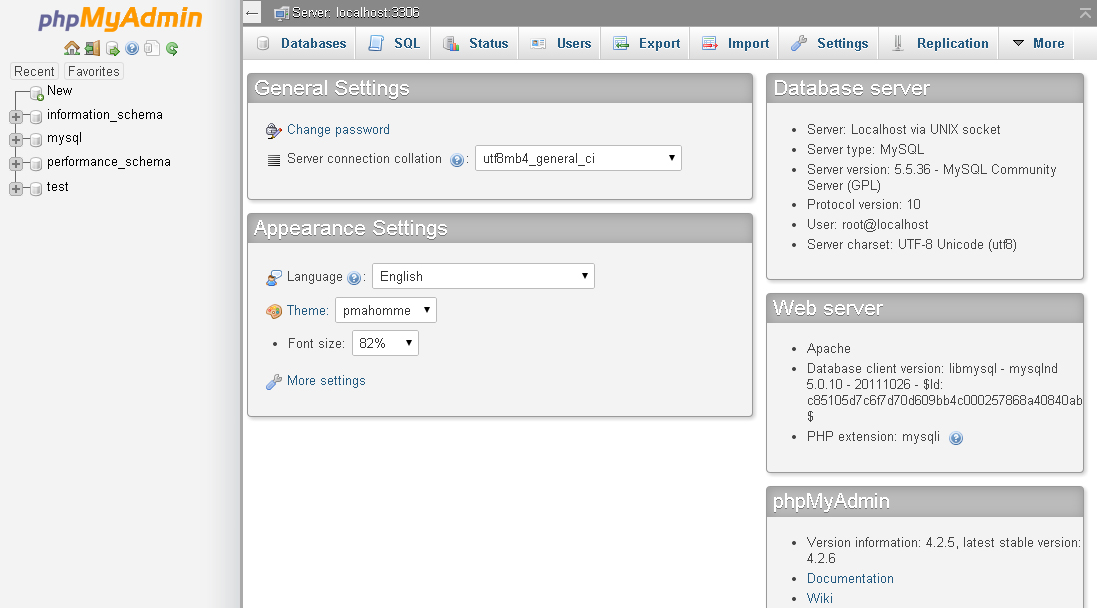Click the phpMyAdmin logo
Image resolution: width=1097 pixels, height=608 pixels.
tap(120, 19)
